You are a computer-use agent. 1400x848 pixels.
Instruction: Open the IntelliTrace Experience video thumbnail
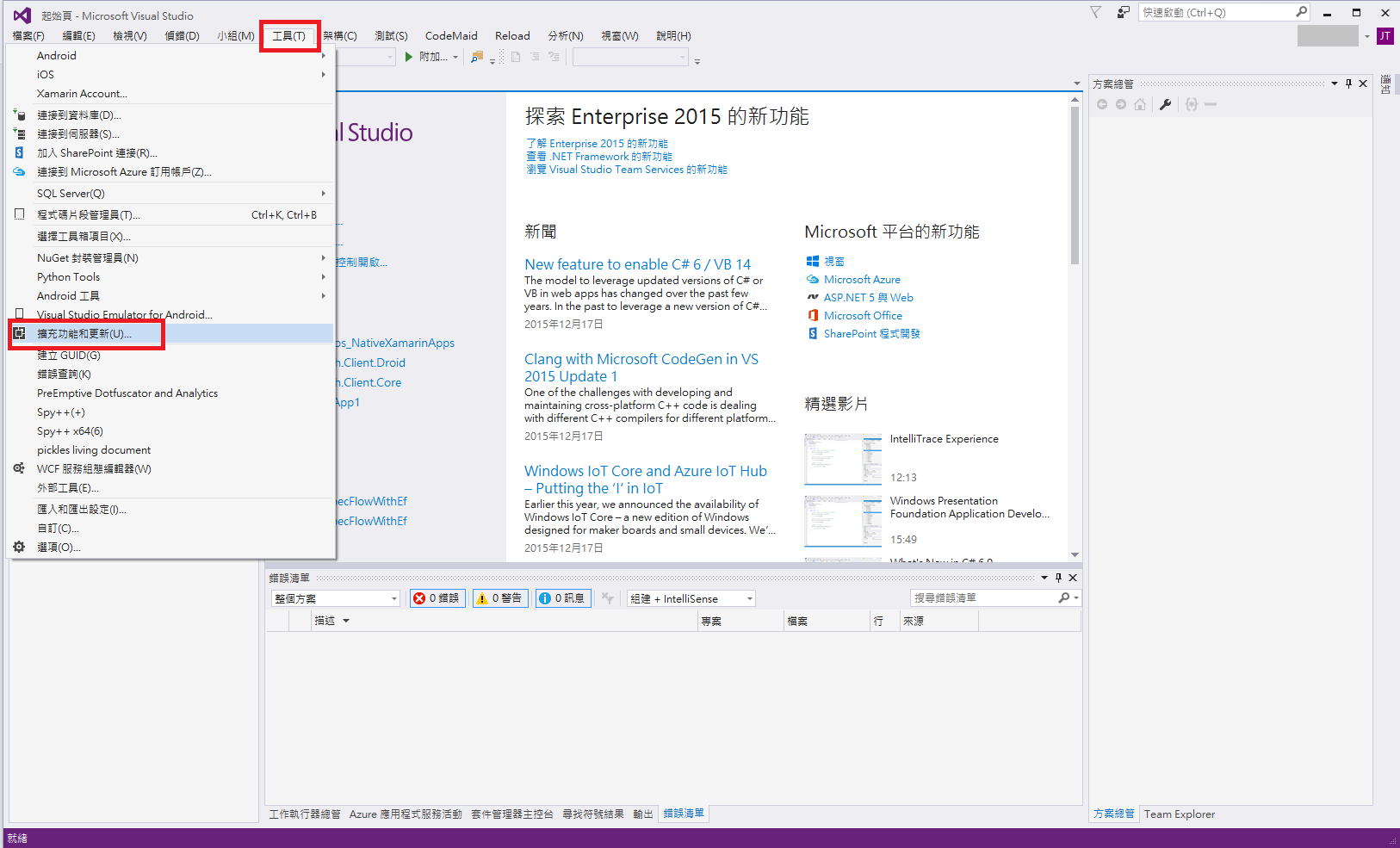click(x=843, y=459)
